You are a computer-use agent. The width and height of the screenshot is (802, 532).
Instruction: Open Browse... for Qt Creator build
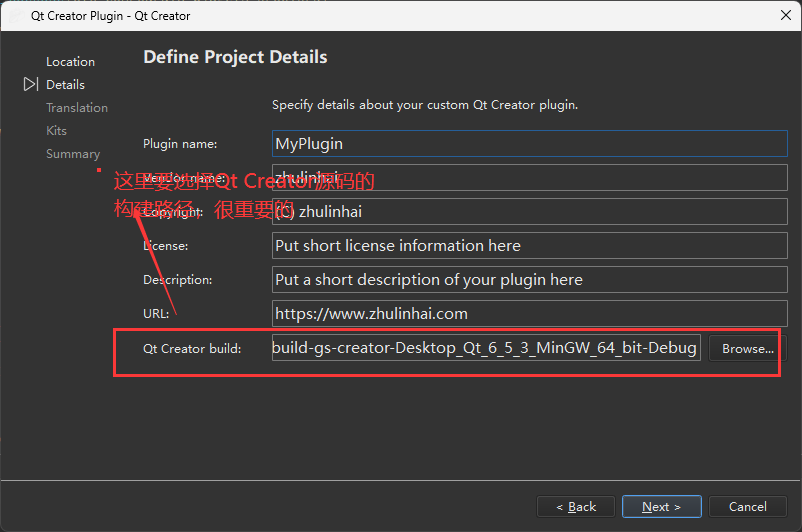(747, 348)
